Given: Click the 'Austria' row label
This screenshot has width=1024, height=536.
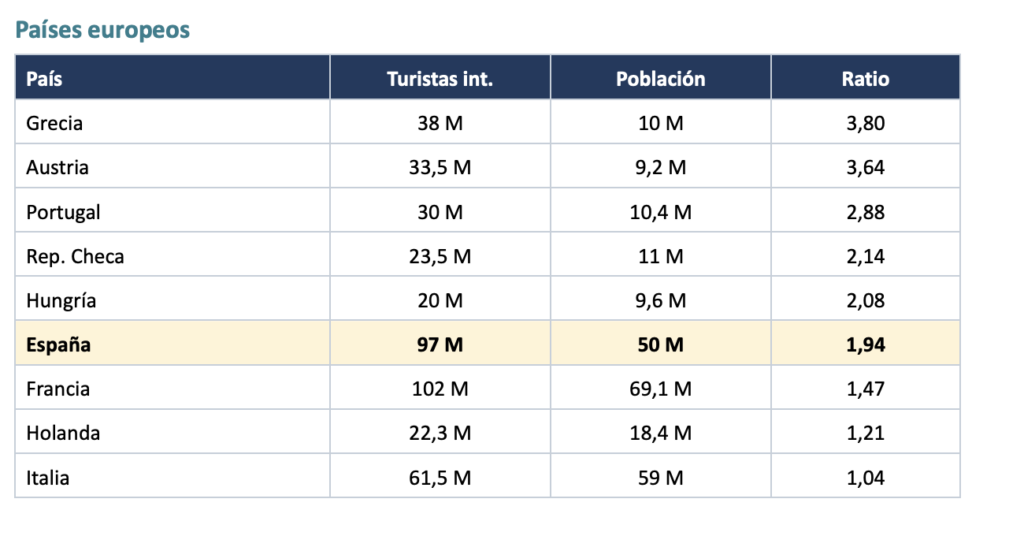Looking at the screenshot, I should click(172, 166).
